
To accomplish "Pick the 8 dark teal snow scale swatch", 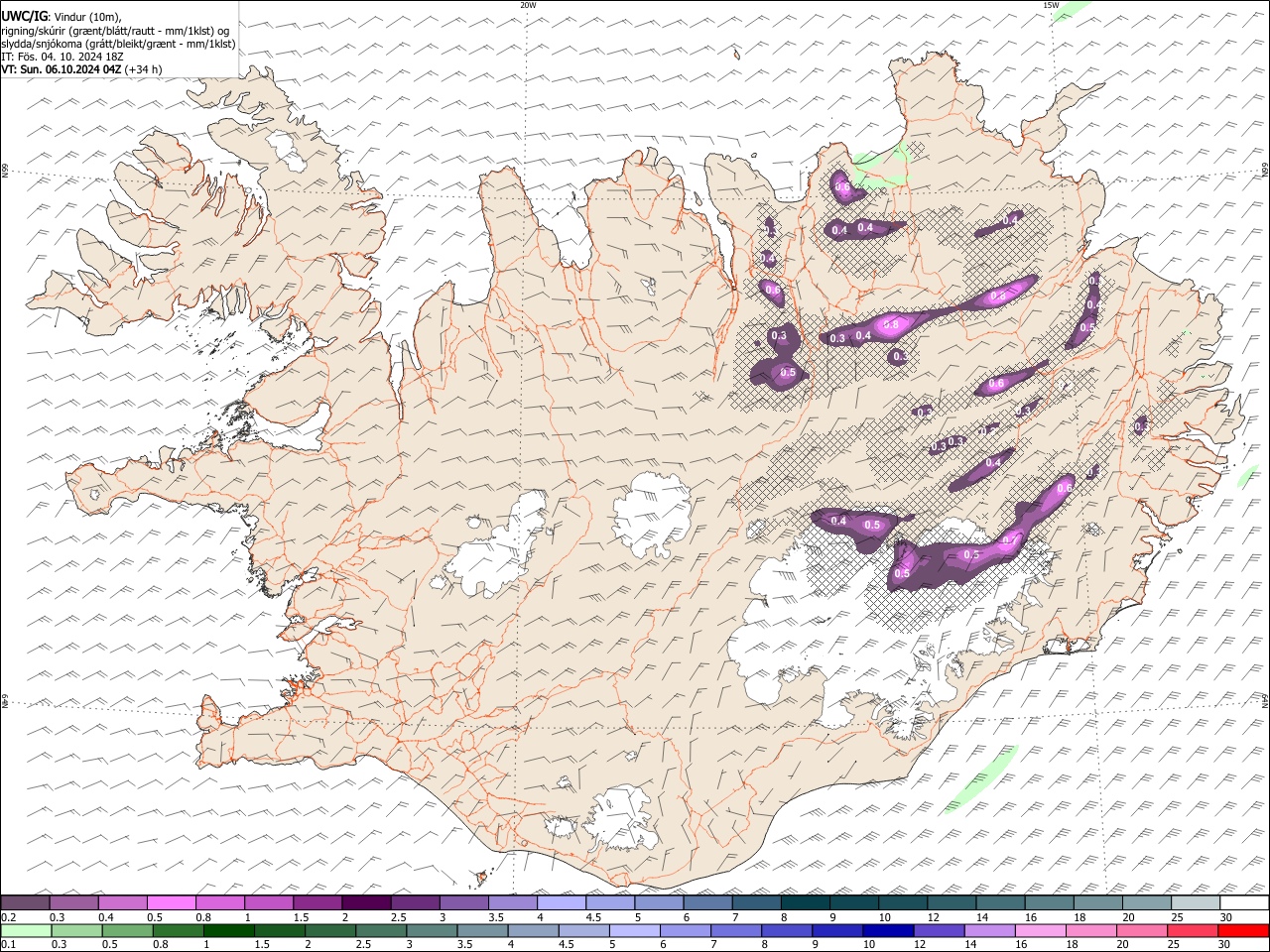I will 805,903.
